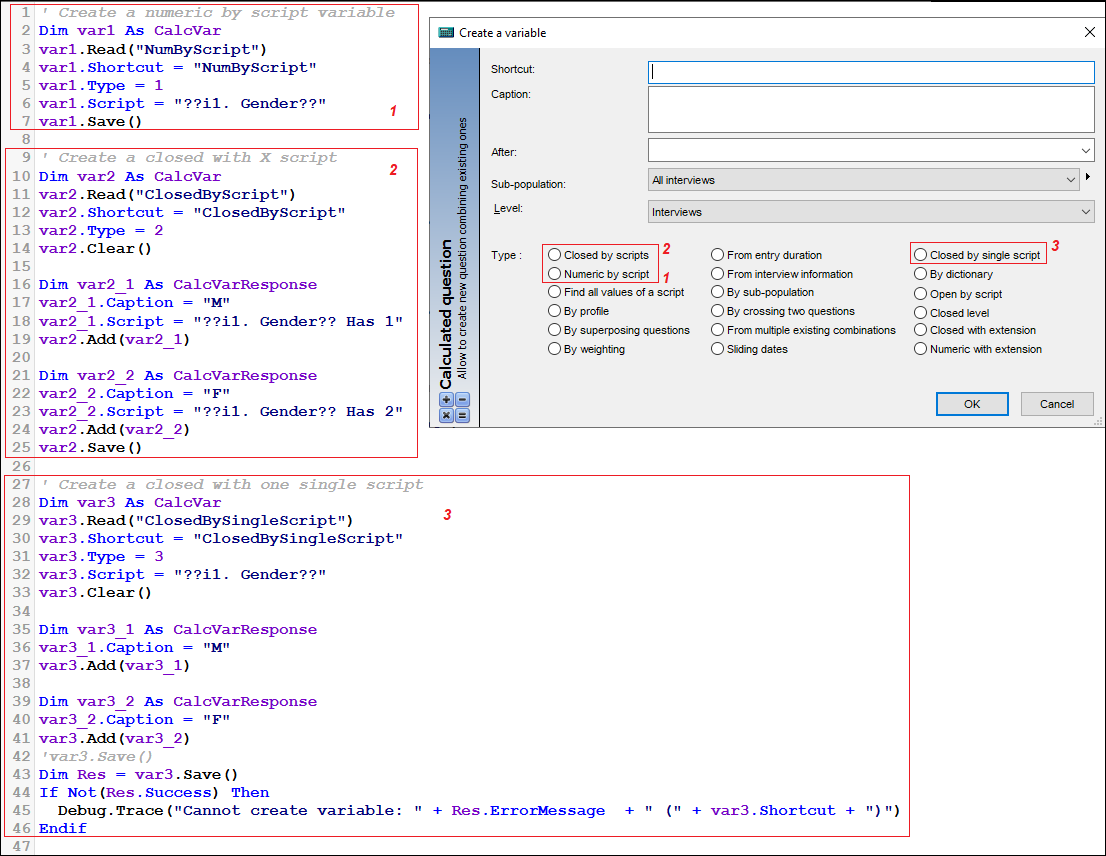
Task: Click code line 'var2.Add(var2_2)'
Action: pos(114,429)
